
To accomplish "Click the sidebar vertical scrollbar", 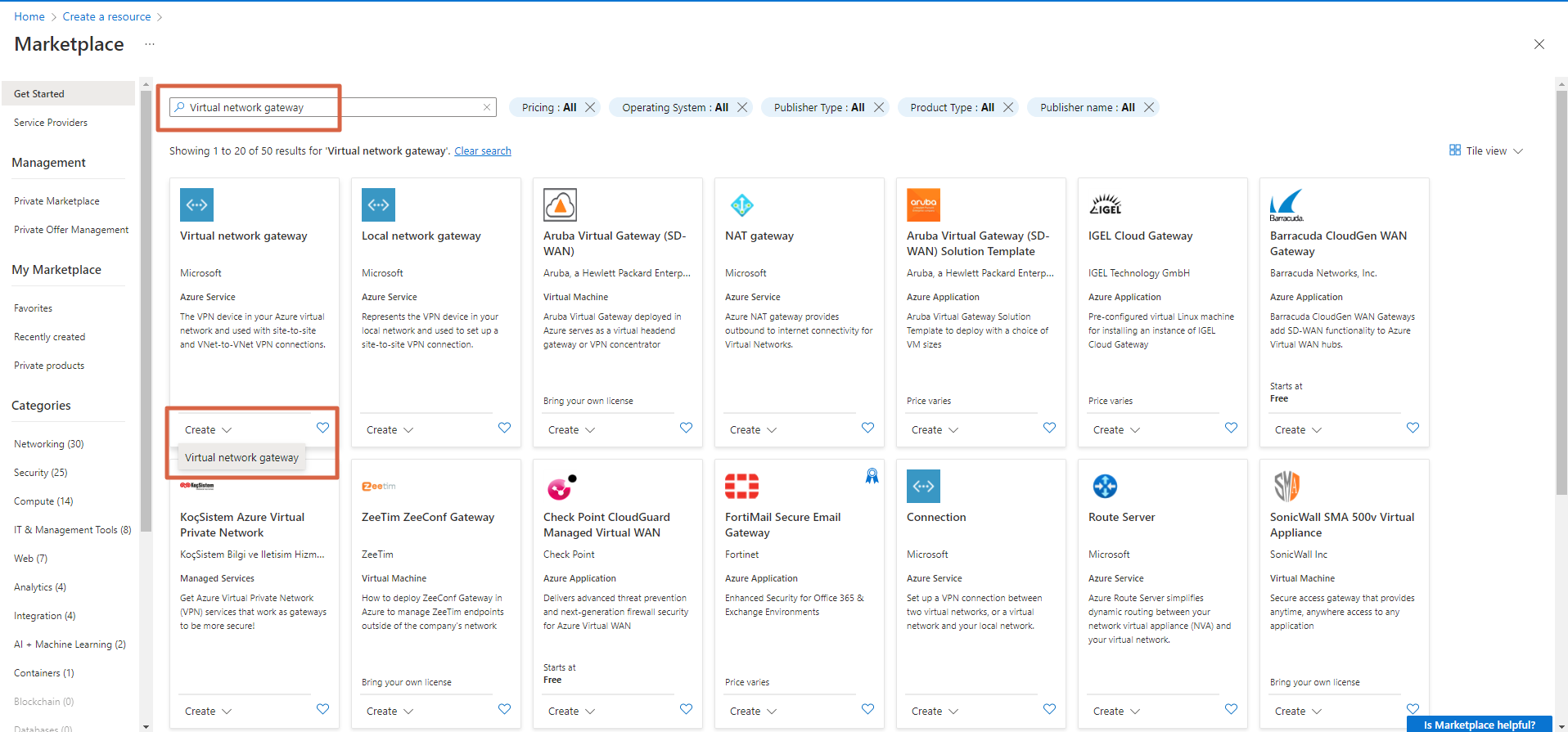I will [x=146, y=311].
